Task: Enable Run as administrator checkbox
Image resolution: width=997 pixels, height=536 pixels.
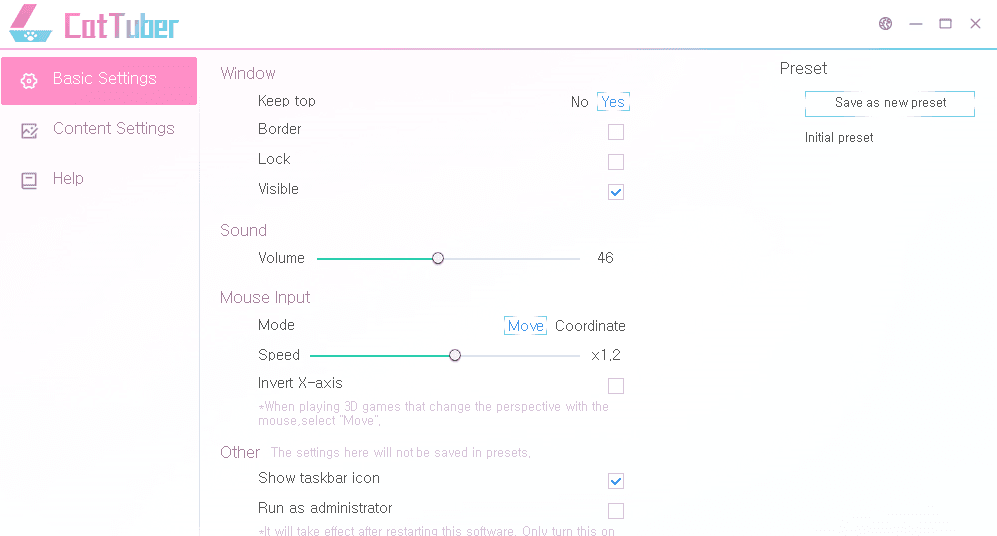Action: click(x=616, y=511)
